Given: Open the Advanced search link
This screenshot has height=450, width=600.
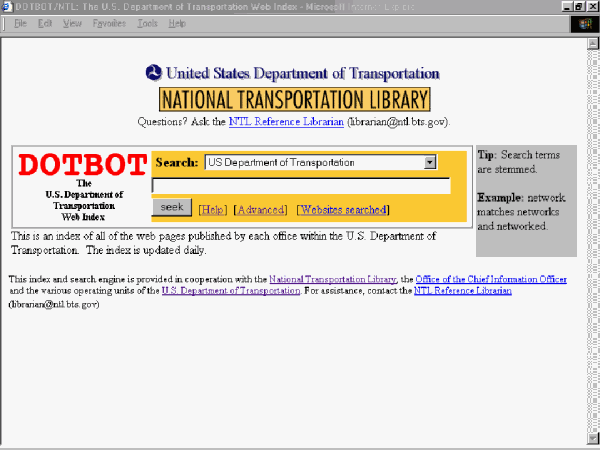Looking at the screenshot, I should click(x=260, y=209).
